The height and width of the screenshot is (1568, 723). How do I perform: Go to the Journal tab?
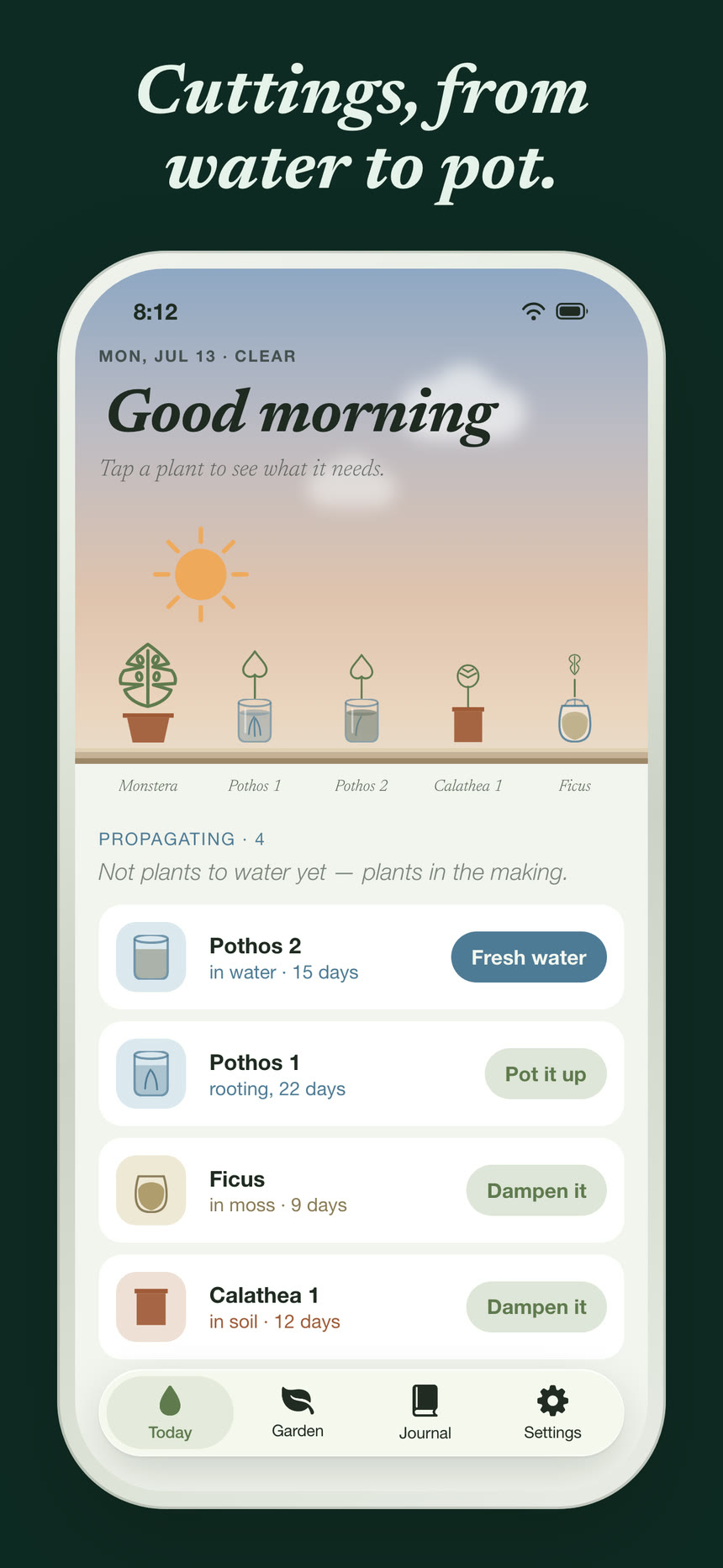(425, 1413)
